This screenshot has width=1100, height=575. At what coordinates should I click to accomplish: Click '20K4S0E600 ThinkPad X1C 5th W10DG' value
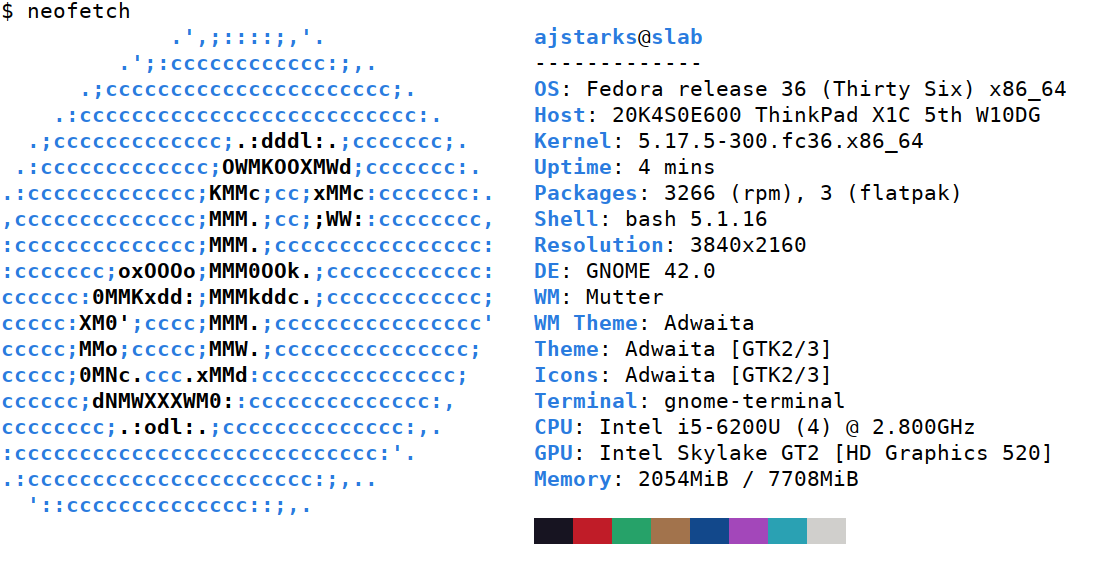click(826, 115)
